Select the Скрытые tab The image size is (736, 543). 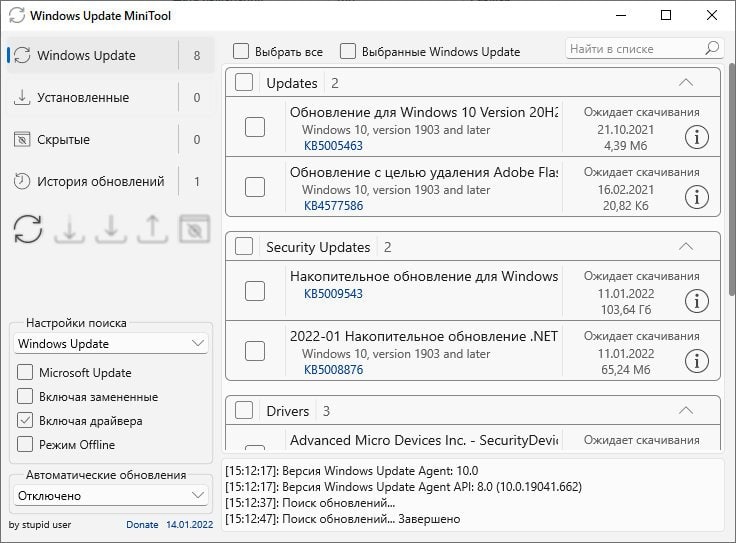point(64,140)
